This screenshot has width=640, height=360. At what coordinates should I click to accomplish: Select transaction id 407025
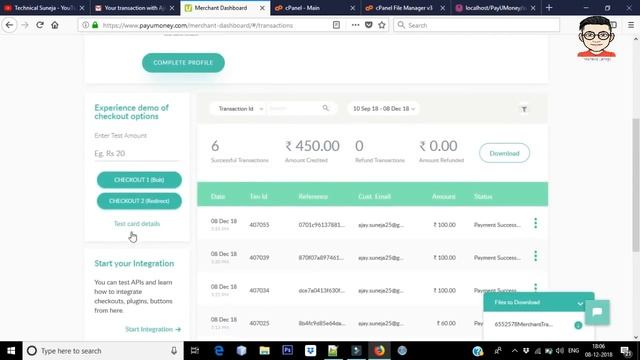click(x=259, y=323)
